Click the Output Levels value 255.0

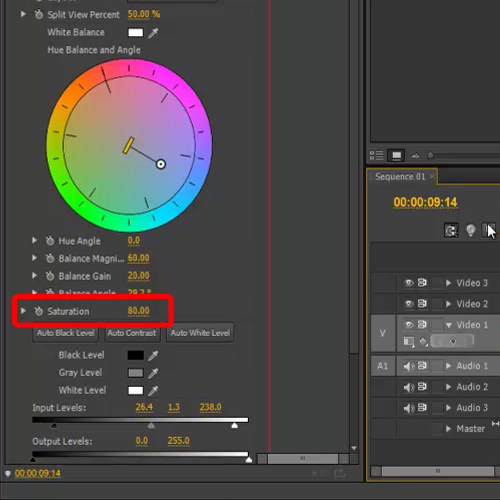(178, 441)
